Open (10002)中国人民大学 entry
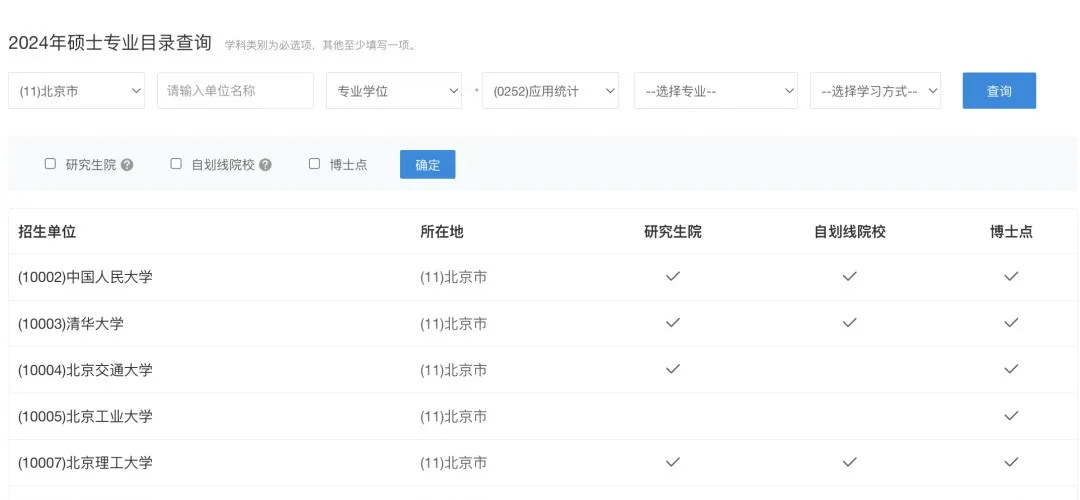Screen dimensions: 1080x500 (x=85, y=278)
